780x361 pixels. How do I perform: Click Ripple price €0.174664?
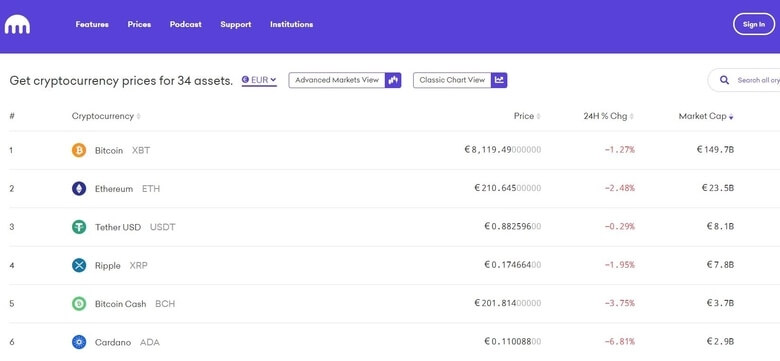512,265
